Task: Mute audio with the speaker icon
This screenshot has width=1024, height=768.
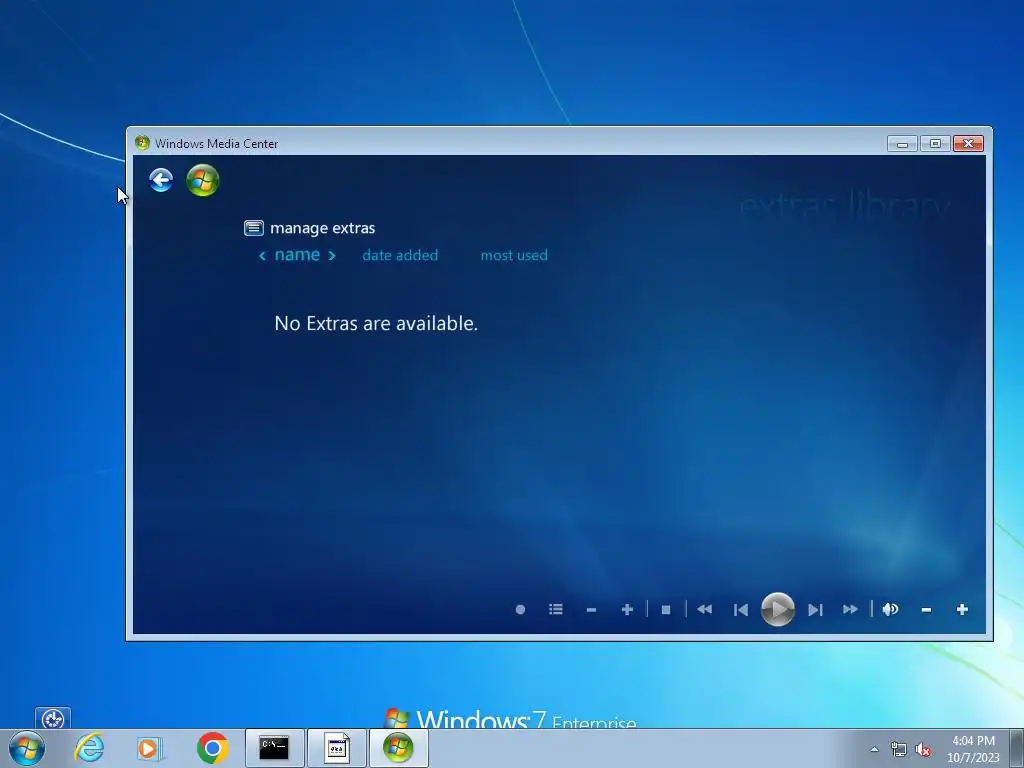Action: pyautogui.click(x=890, y=609)
